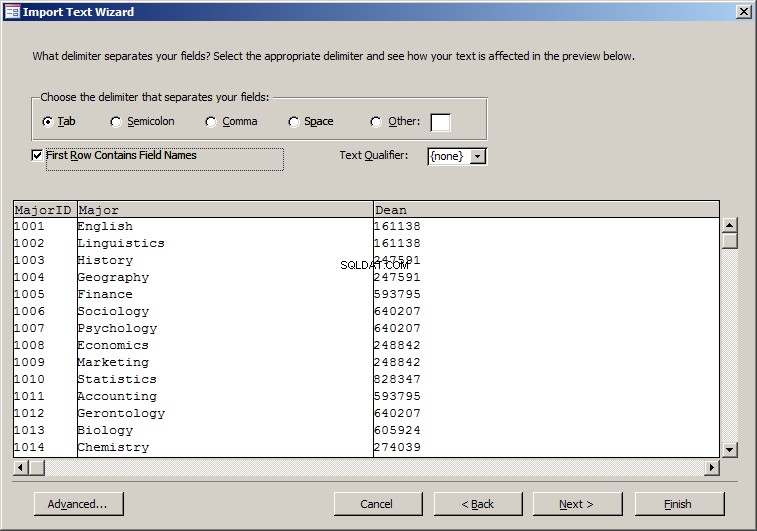Open the Advanced import settings
The height and width of the screenshot is (531, 757).
[x=79, y=504]
